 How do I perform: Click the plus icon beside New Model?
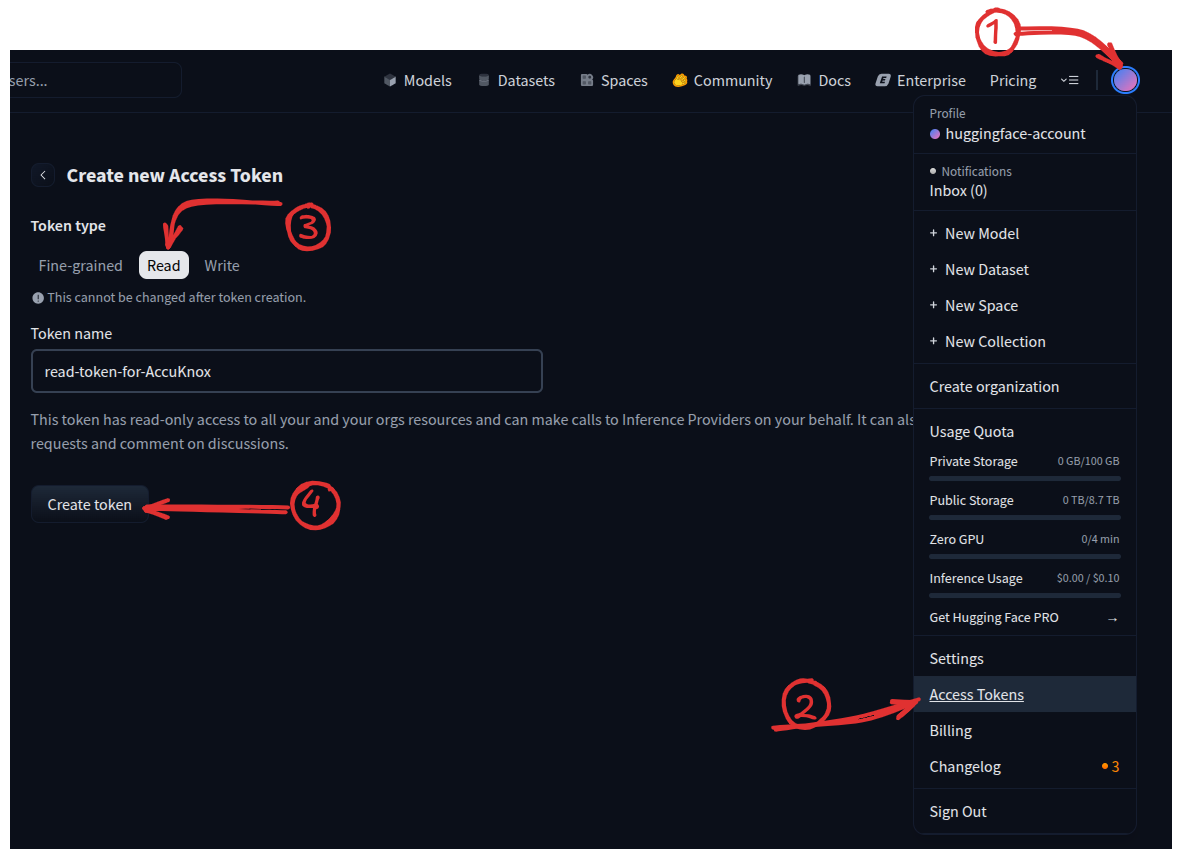tap(933, 234)
